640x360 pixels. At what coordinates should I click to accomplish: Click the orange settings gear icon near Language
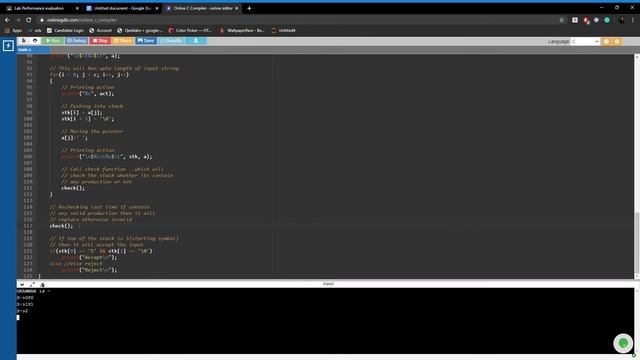click(617, 42)
